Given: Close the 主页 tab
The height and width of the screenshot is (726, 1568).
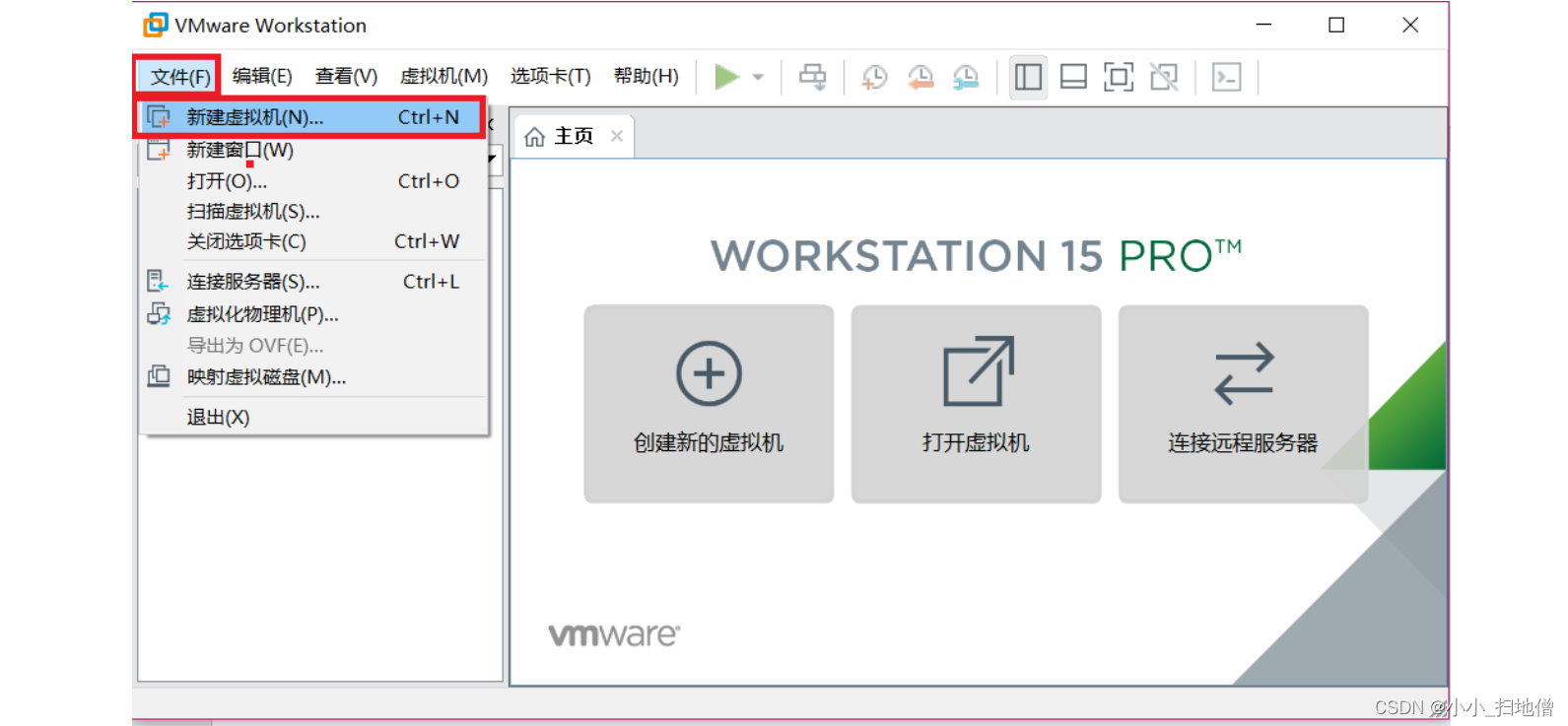Looking at the screenshot, I should (617, 136).
